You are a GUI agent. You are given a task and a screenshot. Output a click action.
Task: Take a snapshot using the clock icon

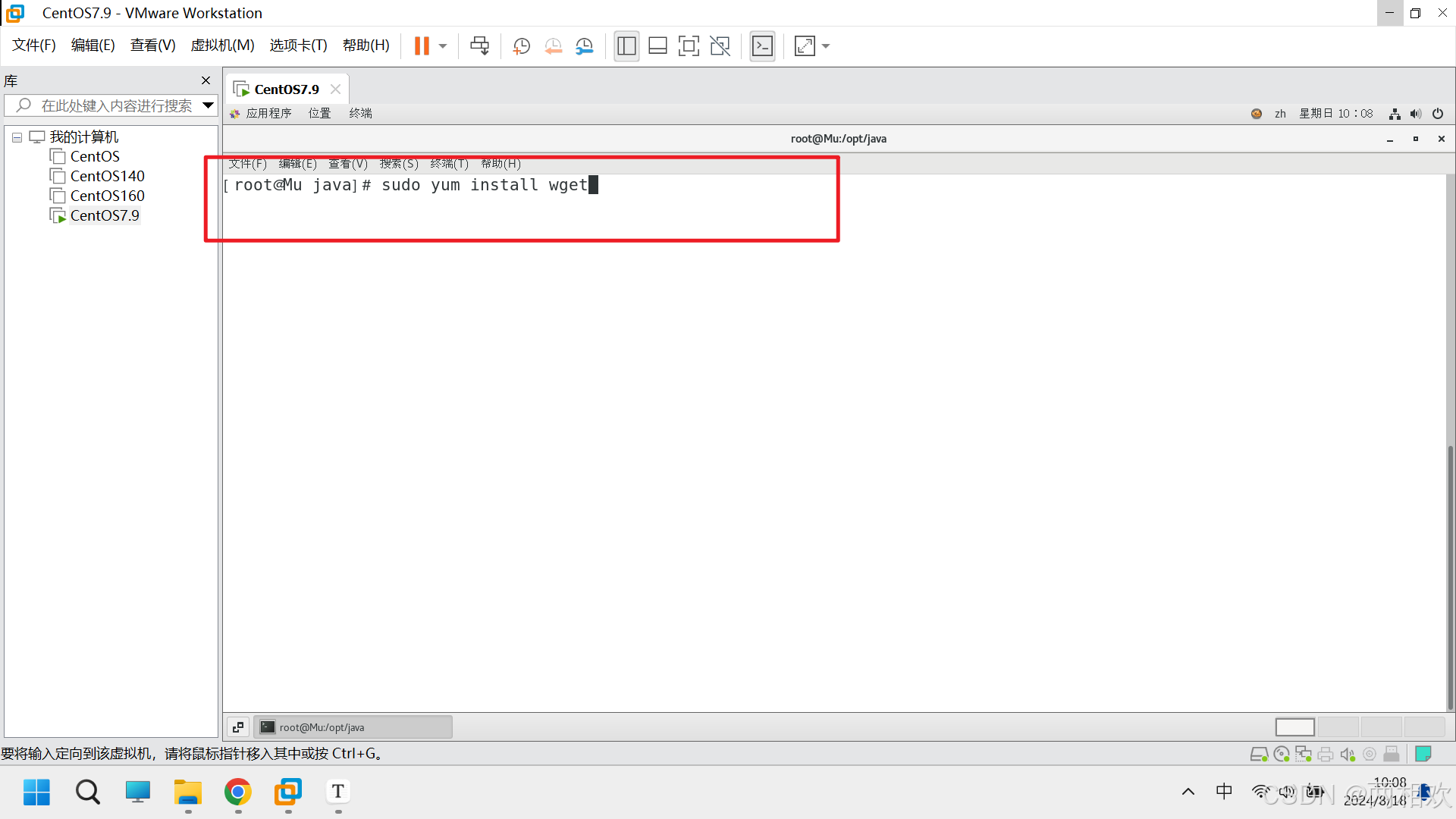[521, 46]
